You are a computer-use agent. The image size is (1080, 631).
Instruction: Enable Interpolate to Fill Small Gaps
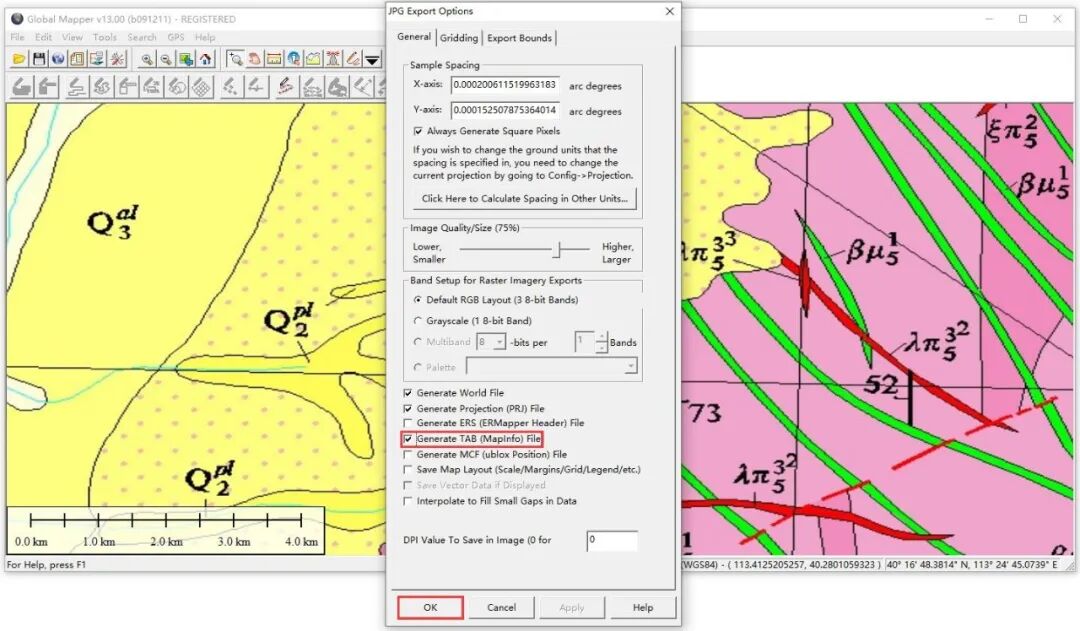[408, 501]
